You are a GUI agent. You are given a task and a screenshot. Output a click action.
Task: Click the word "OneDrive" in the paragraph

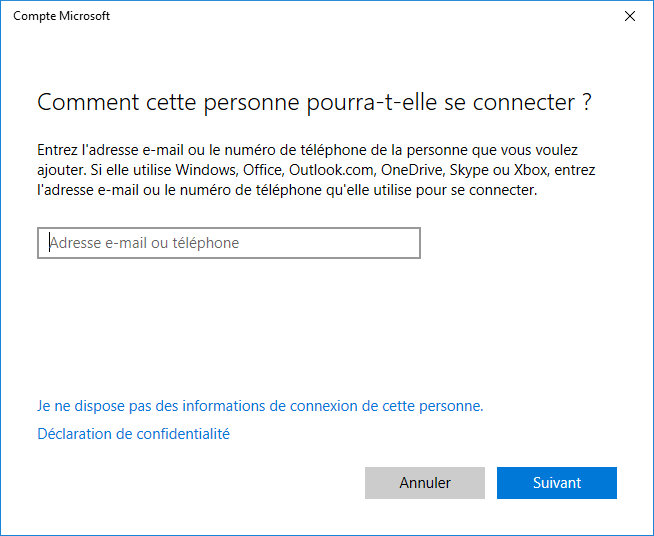pyautogui.click(x=413, y=170)
